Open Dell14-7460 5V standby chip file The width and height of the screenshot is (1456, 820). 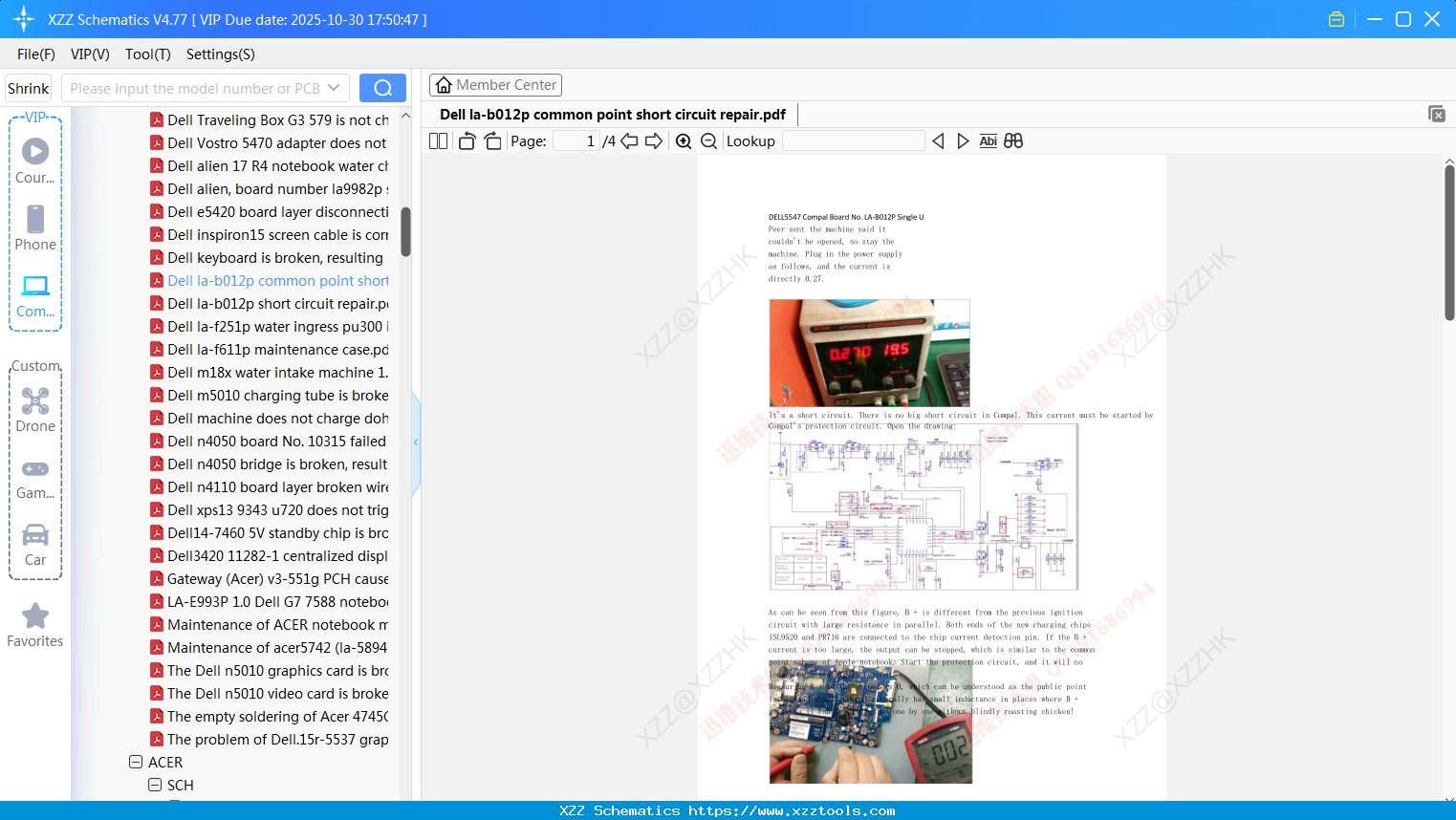coord(277,533)
